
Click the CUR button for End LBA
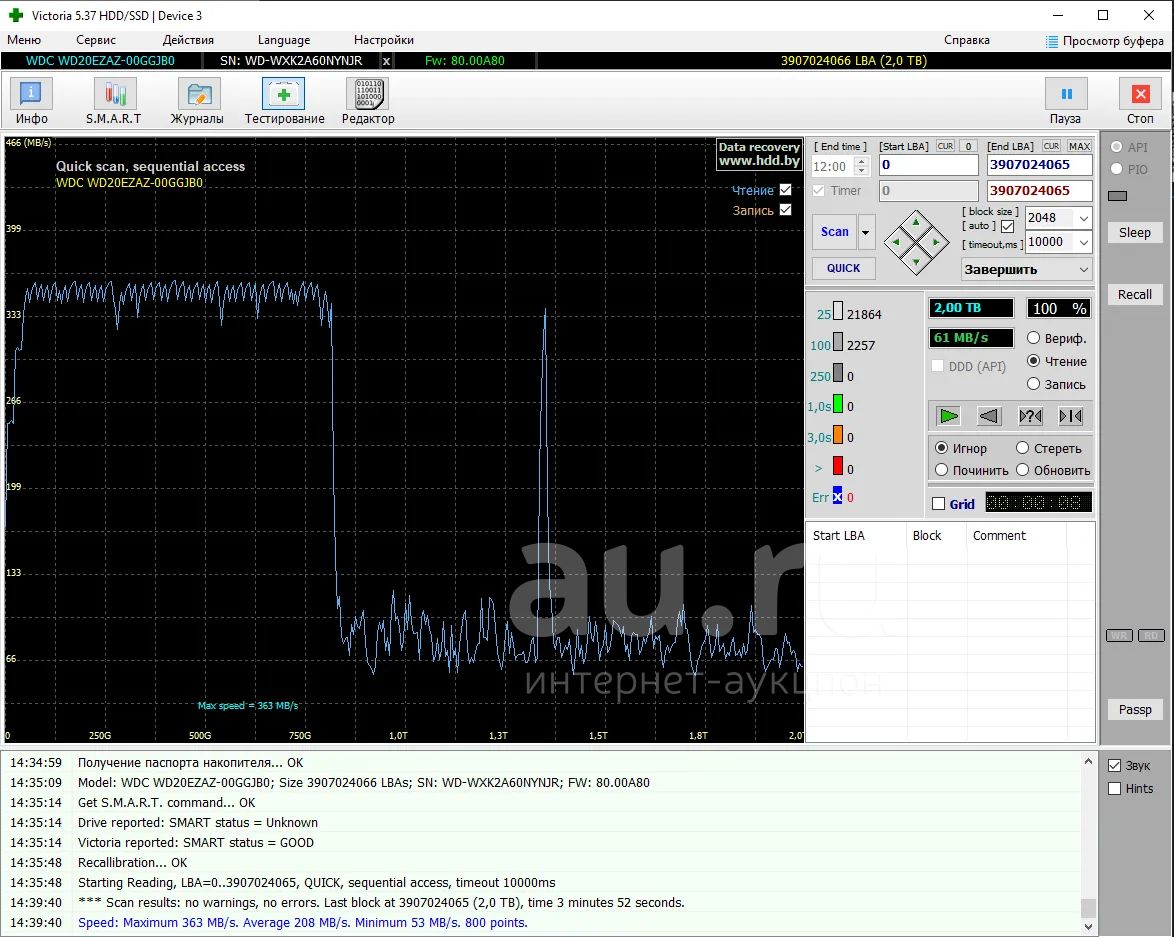1051,146
